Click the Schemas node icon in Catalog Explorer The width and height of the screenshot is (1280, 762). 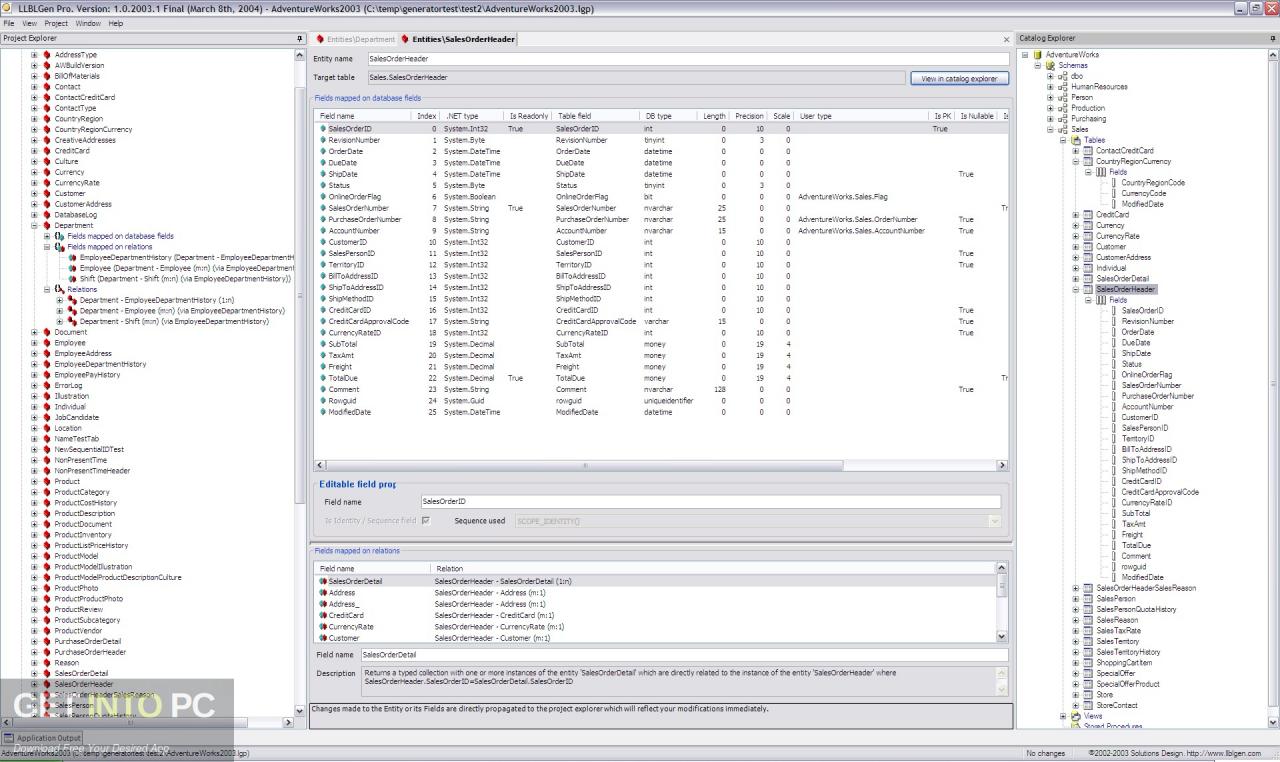coord(1050,66)
